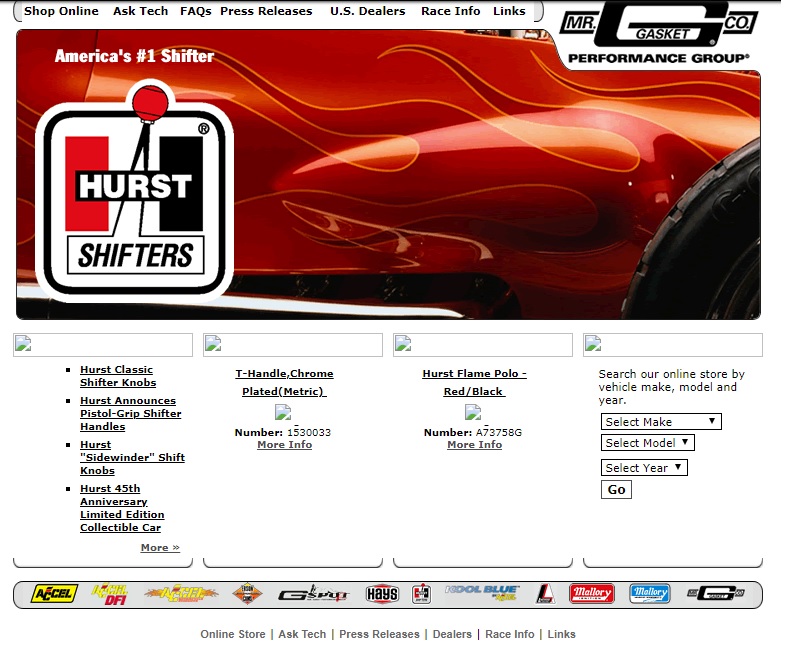
Task: Expand the Select Make dropdown
Action: (x=660, y=422)
